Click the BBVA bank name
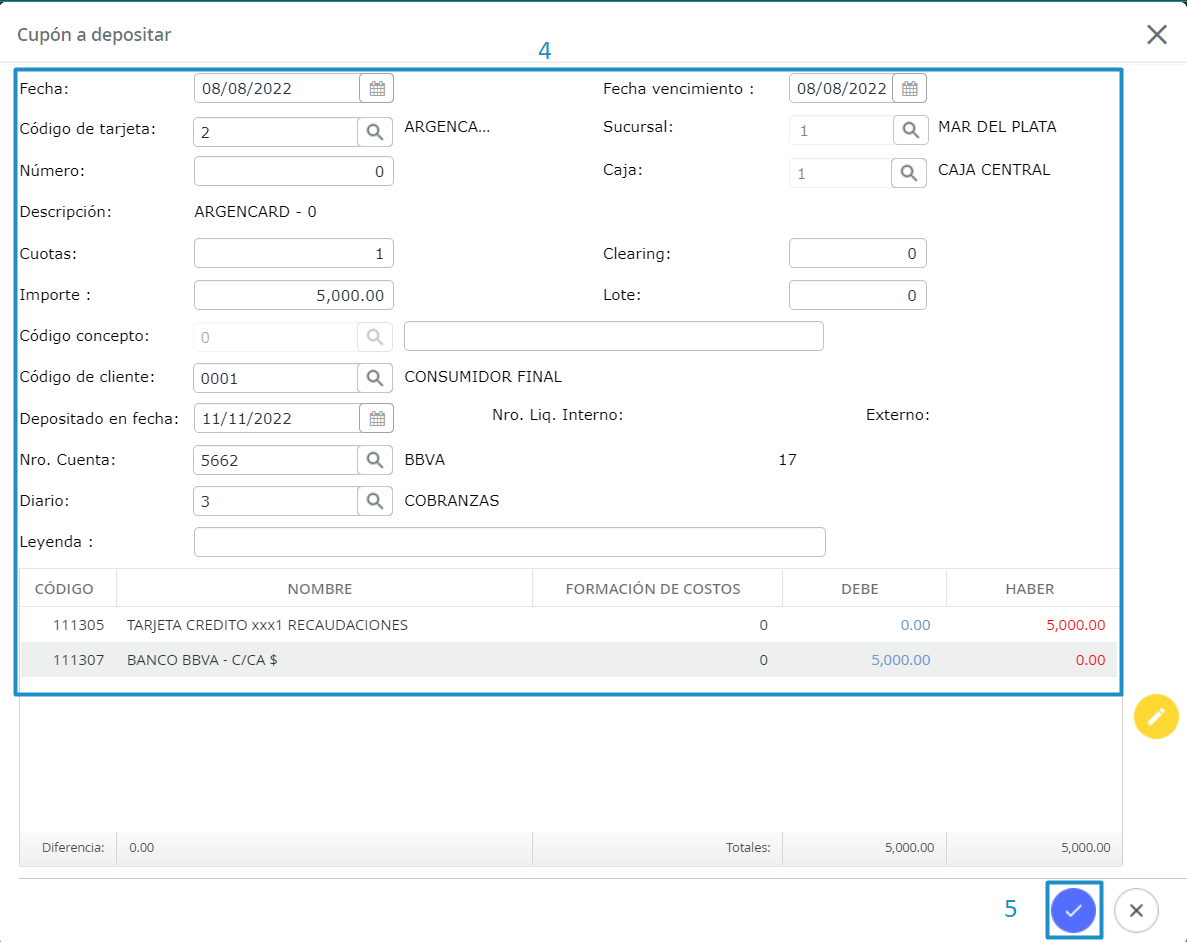 [x=425, y=460]
